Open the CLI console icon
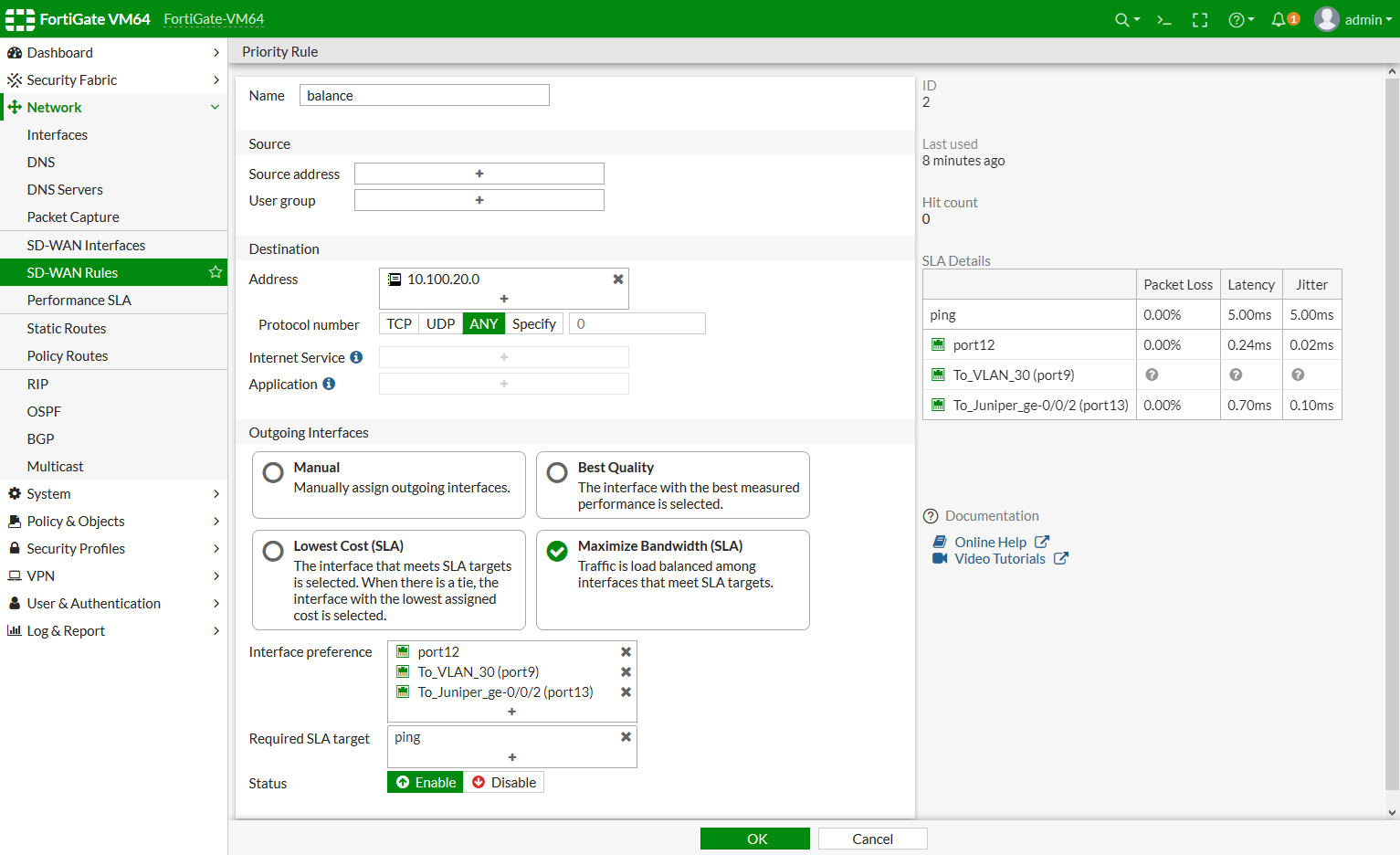The height and width of the screenshot is (855, 1400). click(1164, 19)
